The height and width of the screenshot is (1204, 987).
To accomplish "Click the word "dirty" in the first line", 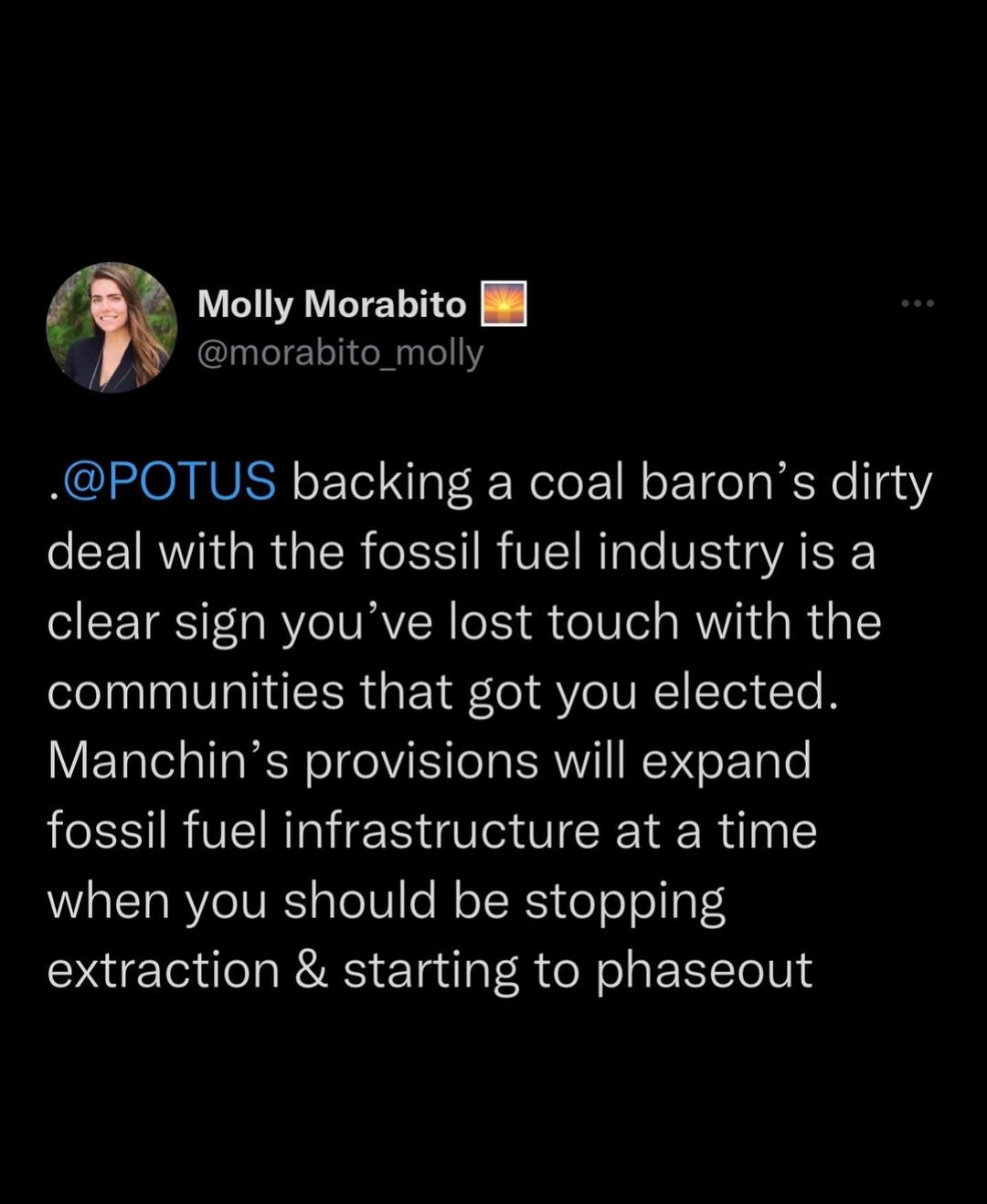I will tap(881, 482).
